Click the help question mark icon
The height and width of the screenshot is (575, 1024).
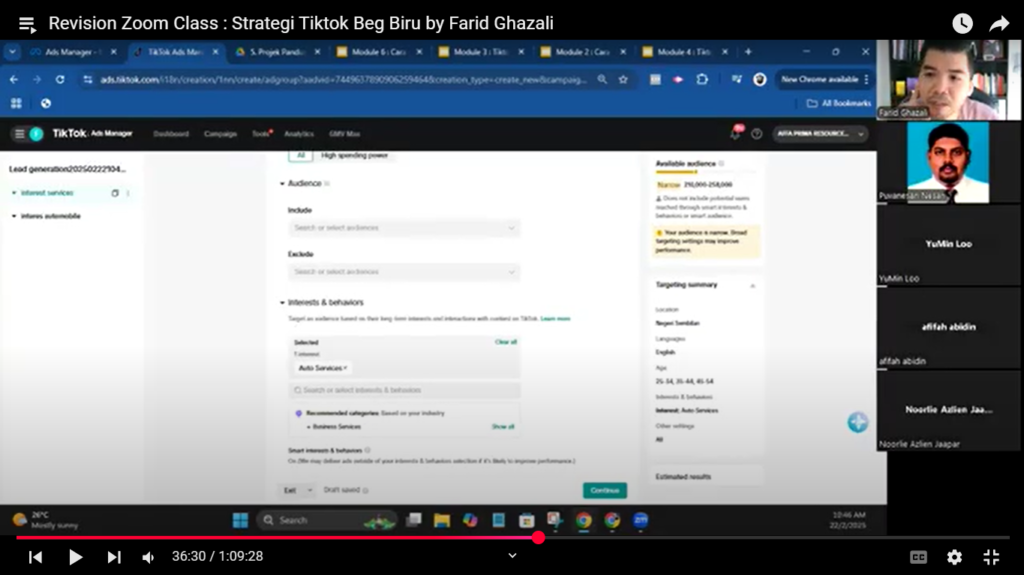pyautogui.click(x=756, y=134)
